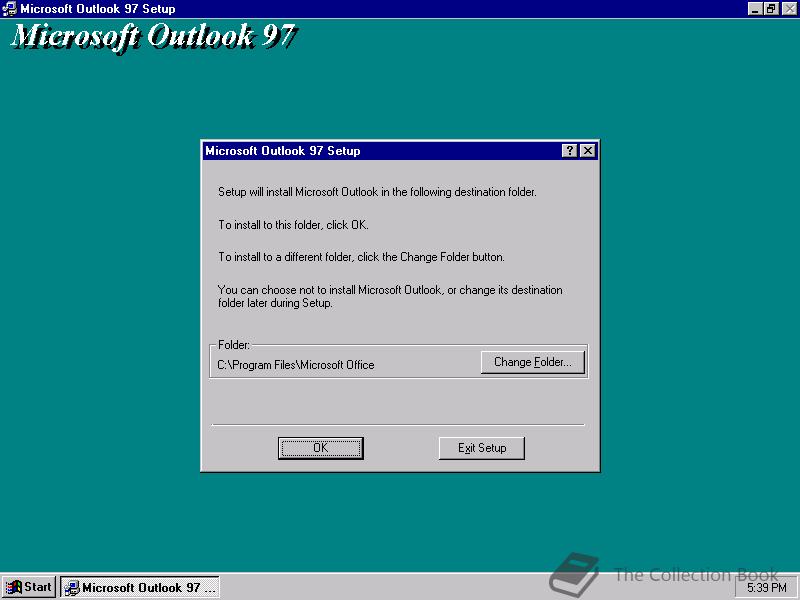Click the 'To install to a different folder' sentence
The height and width of the screenshot is (600, 800).
tap(361, 257)
